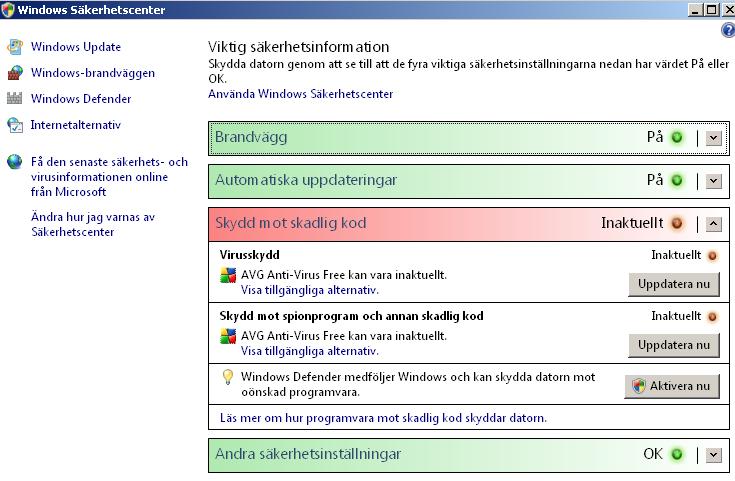Click the Windows Defender wall icon

coord(15,98)
